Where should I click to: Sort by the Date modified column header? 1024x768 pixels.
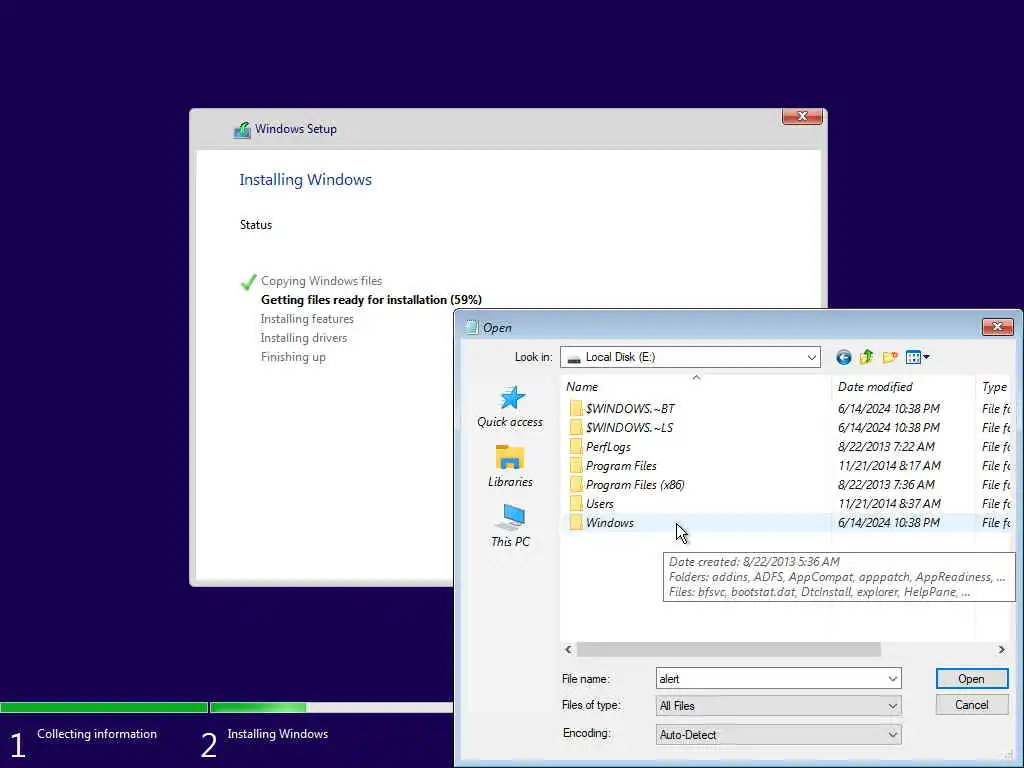tap(903, 387)
